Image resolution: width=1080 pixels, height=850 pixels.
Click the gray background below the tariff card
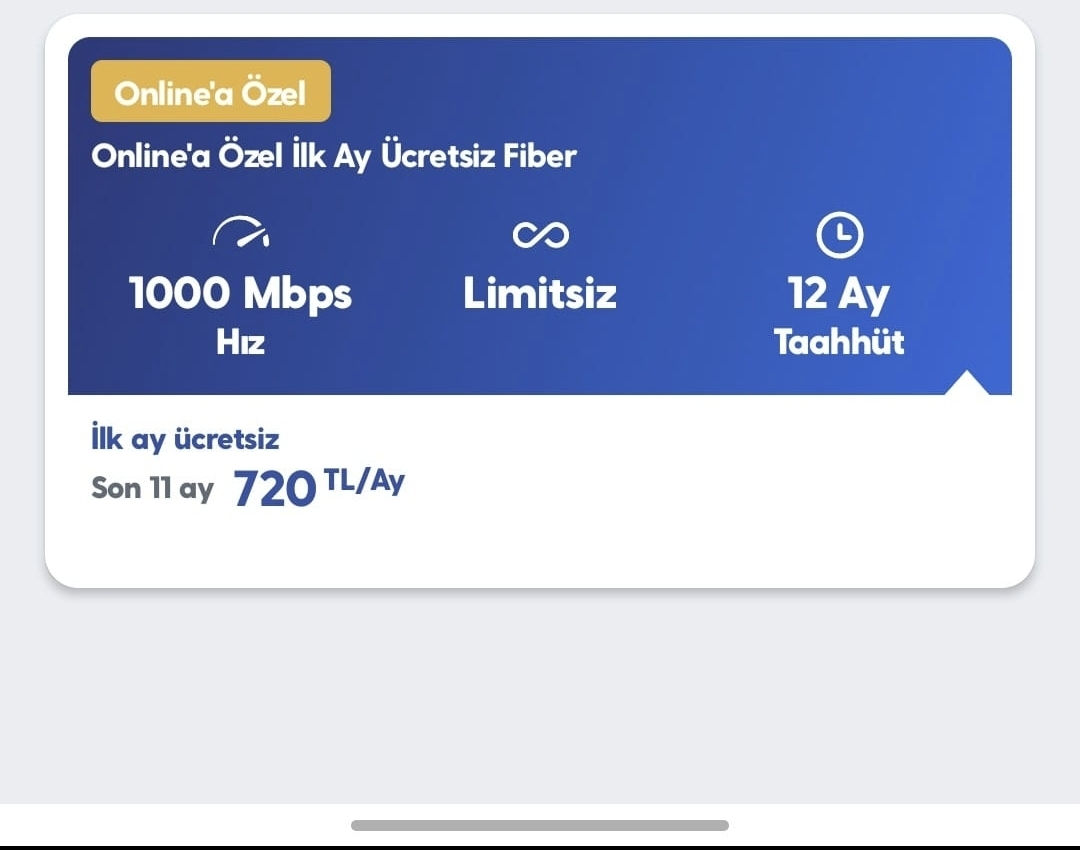pos(540,690)
